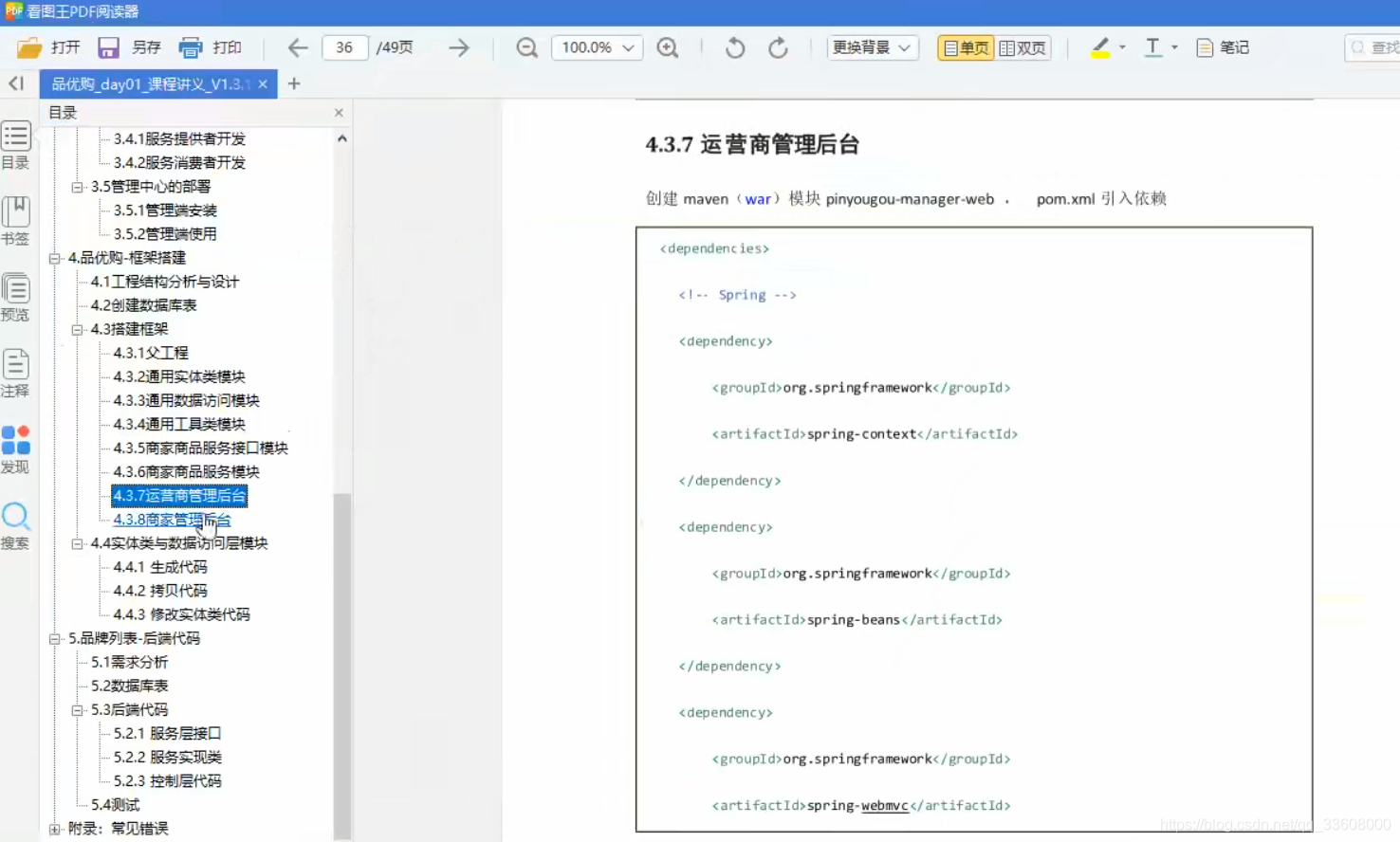Open outline link 4.3.8商家管理后台
This screenshot has height=842, width=1400.
172,520
